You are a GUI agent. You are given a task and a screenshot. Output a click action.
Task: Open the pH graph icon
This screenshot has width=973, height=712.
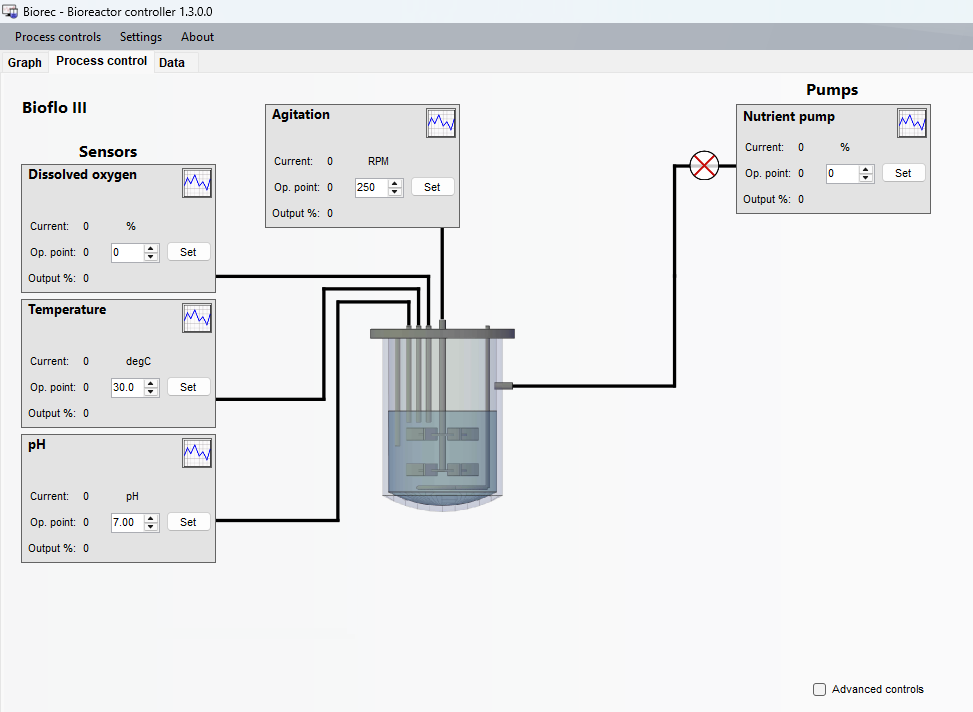(197, 453)
